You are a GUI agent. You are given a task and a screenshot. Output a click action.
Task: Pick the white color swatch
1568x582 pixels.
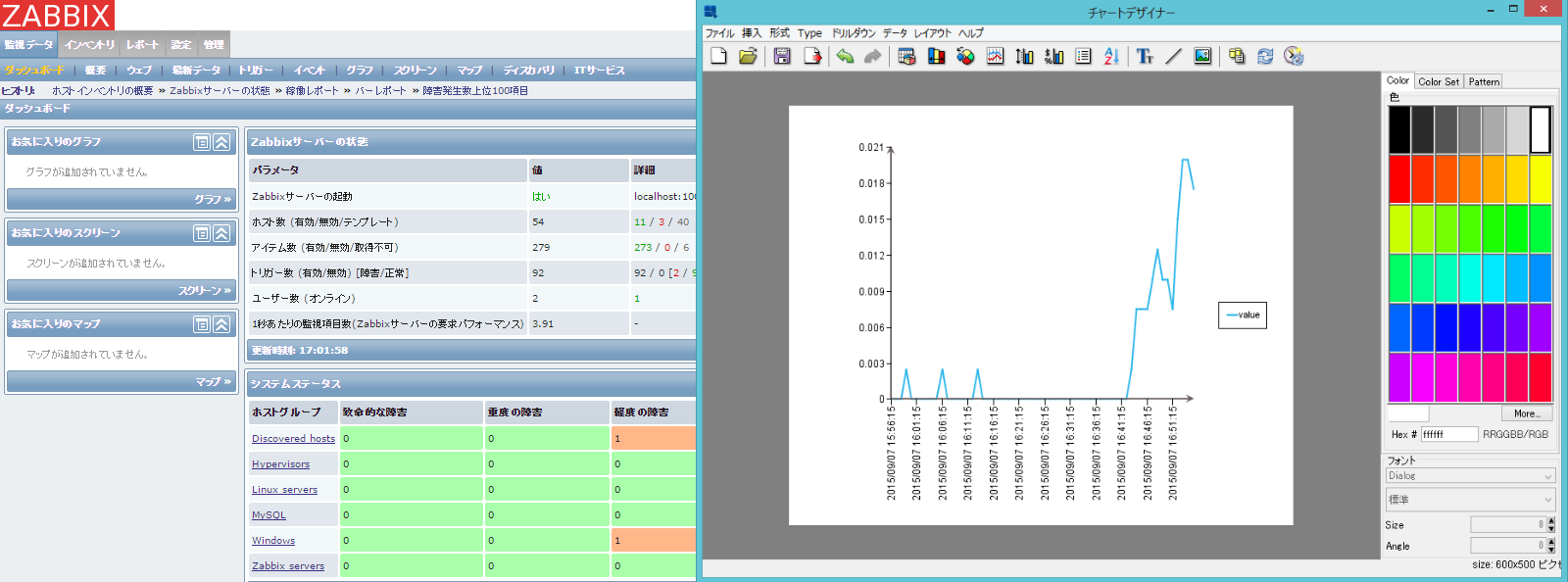(x=1541, y=129)
